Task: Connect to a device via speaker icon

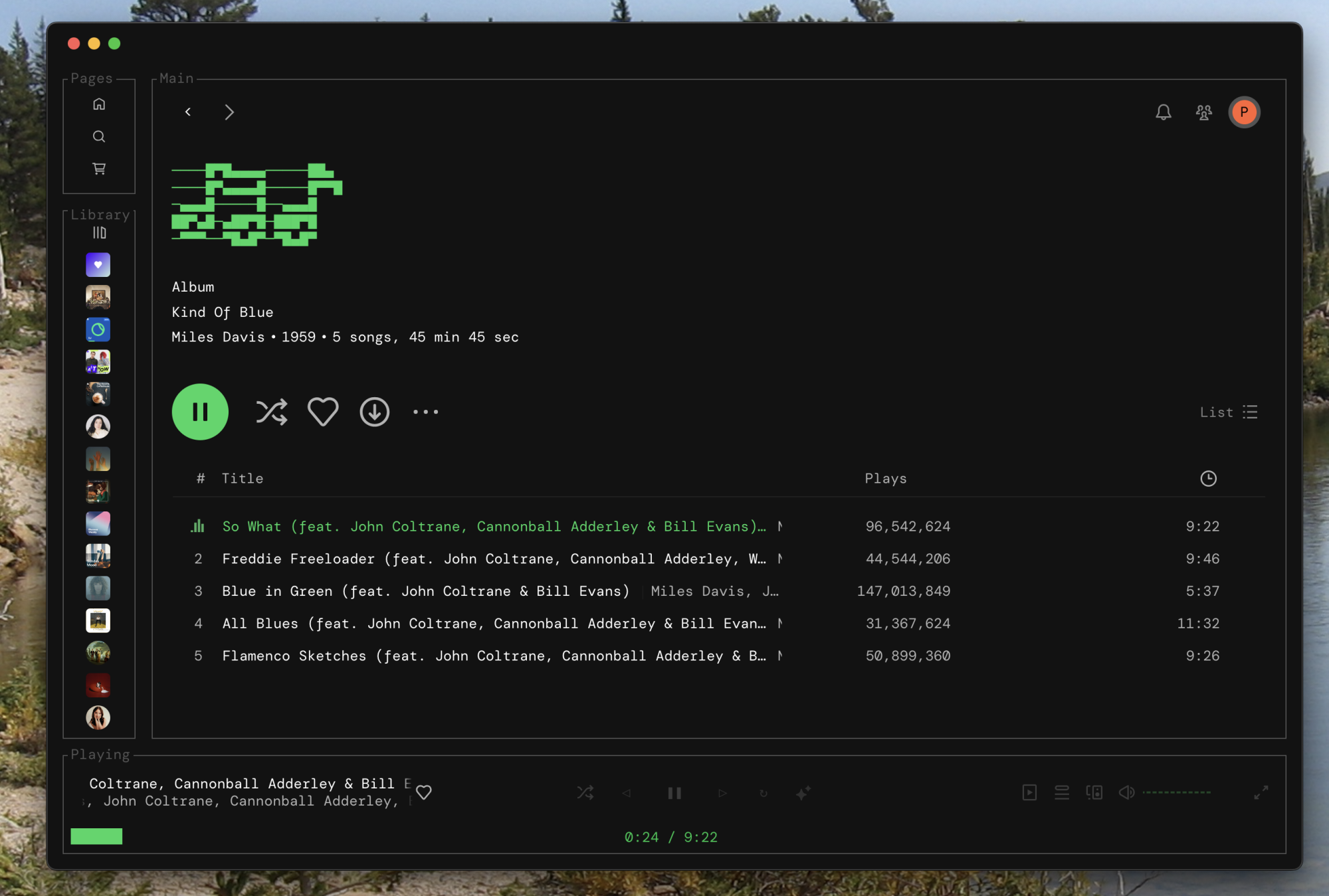Action: (x=1094, y=792)
